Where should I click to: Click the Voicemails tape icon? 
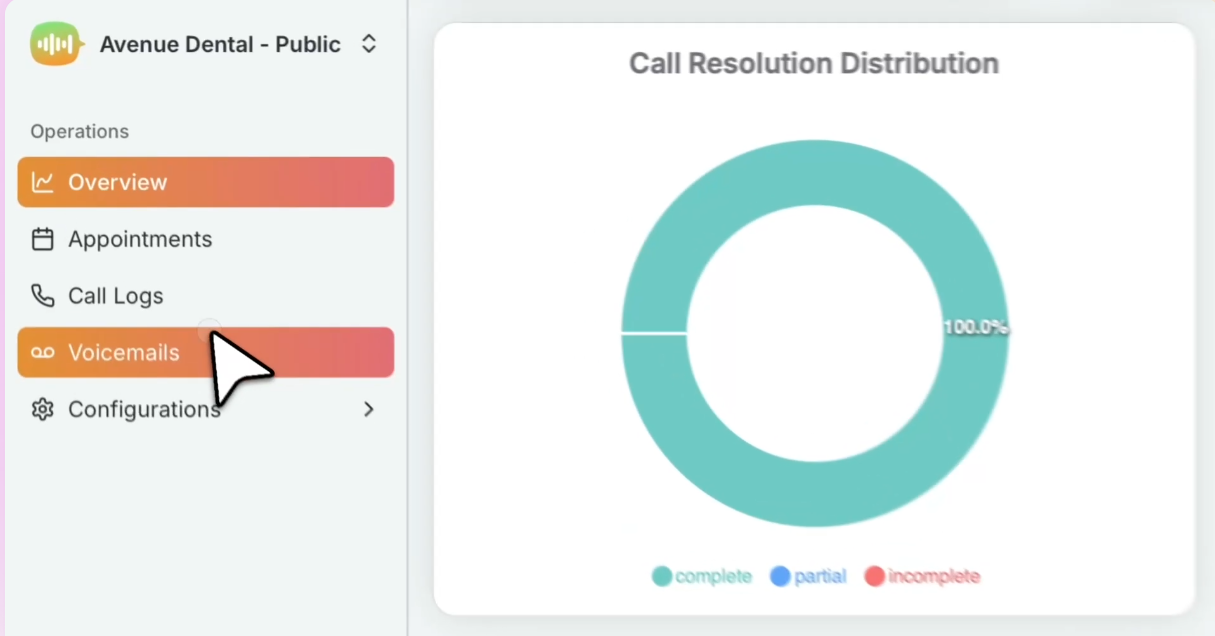click(42, 353)
